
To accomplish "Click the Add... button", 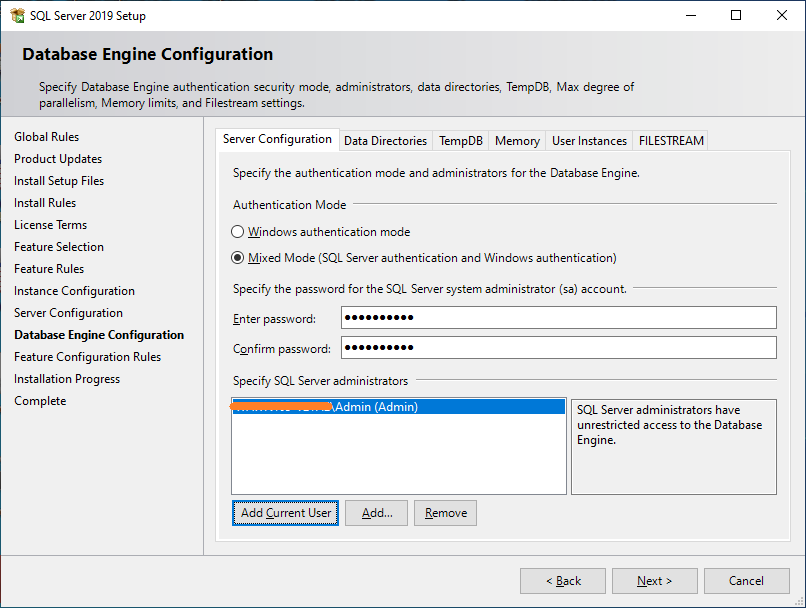I will point(376,513).
